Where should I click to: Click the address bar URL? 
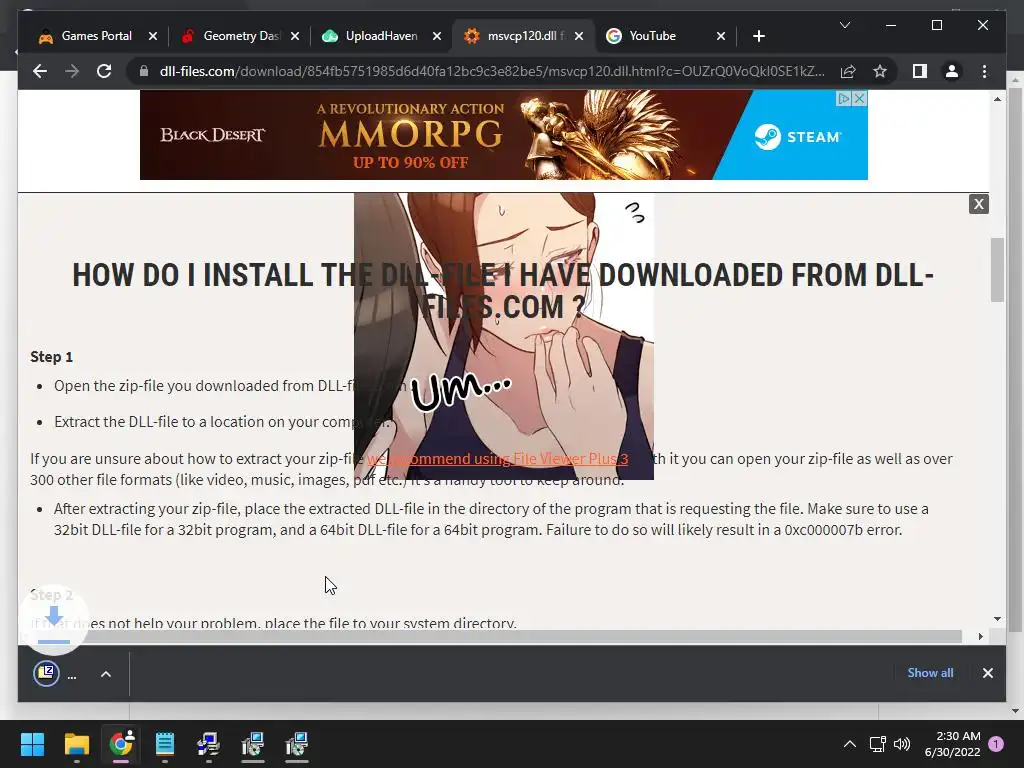[492, 71]
